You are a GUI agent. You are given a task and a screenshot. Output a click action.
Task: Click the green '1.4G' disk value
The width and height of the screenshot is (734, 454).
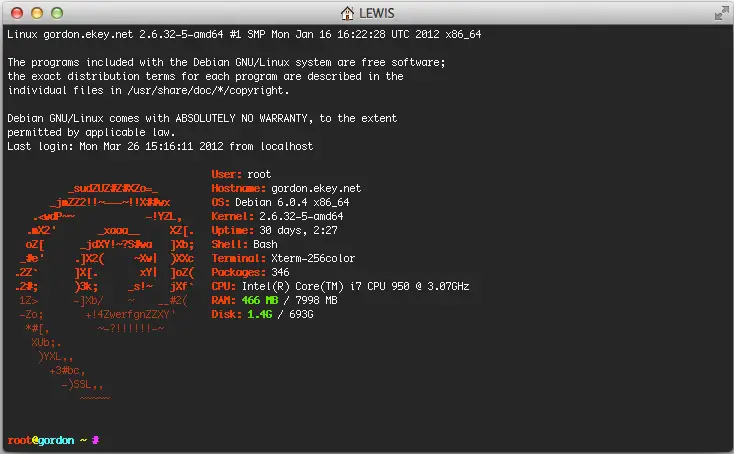click(x=259, y=314)
